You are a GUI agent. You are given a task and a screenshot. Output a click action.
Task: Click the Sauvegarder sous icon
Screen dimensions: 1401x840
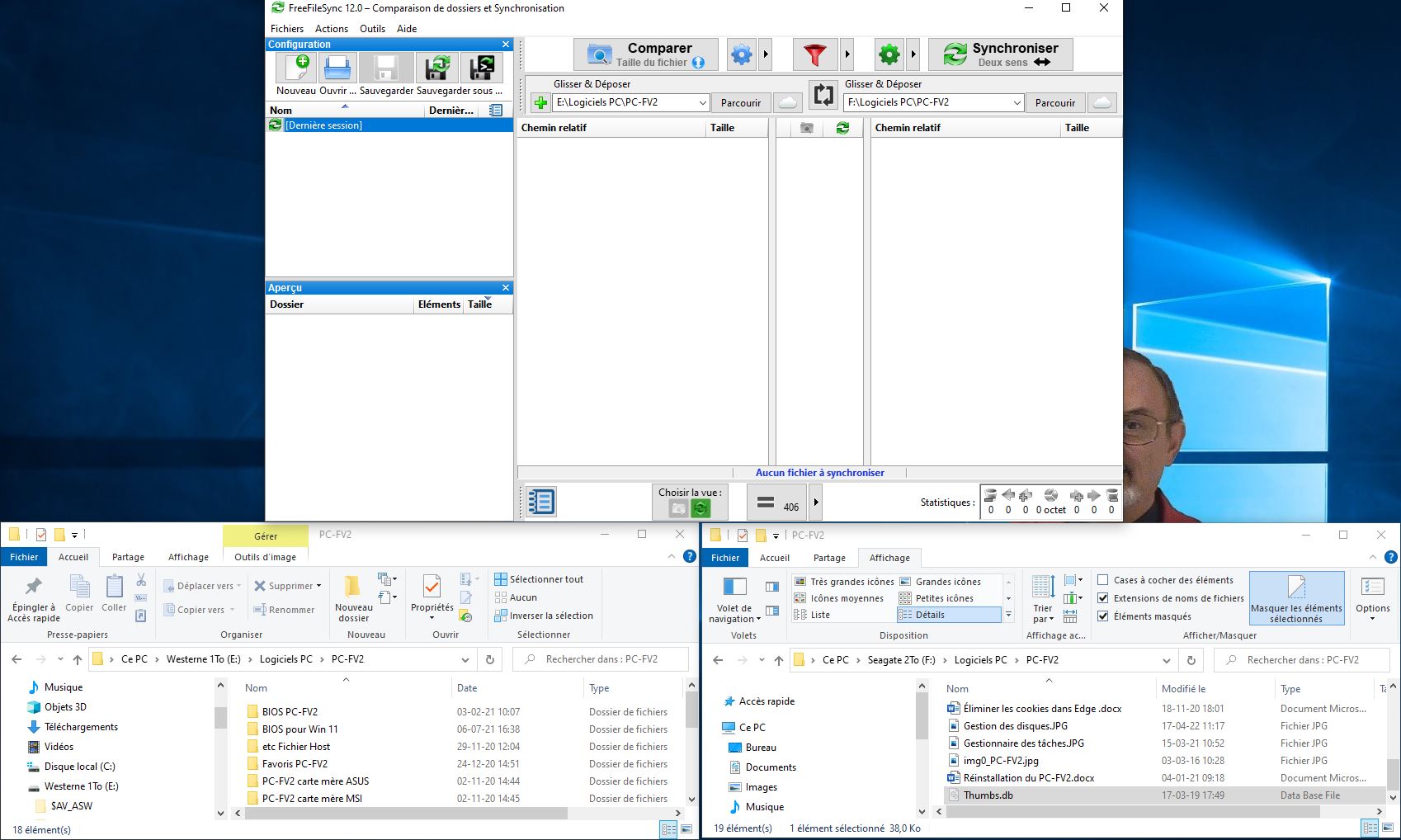coord(436,68)
